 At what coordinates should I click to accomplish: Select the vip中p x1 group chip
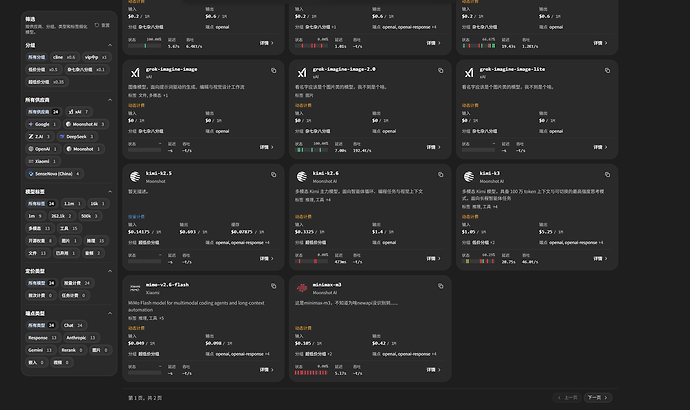95,57
